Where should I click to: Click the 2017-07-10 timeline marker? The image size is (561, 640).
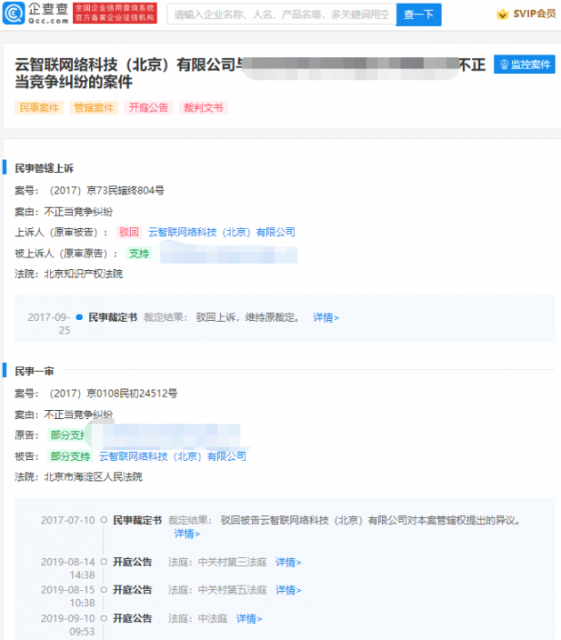tap(104, 520)
